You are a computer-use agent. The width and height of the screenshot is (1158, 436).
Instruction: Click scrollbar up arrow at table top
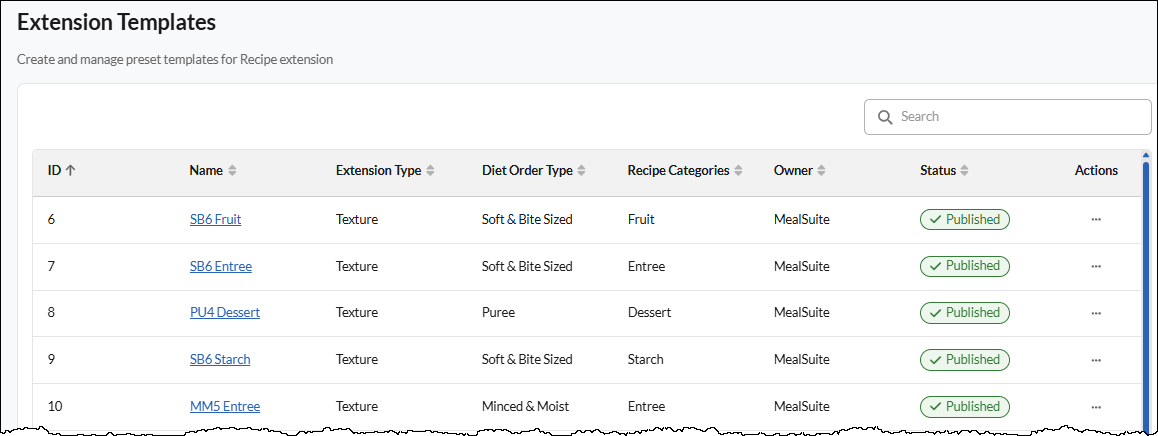coord(1146,155)
